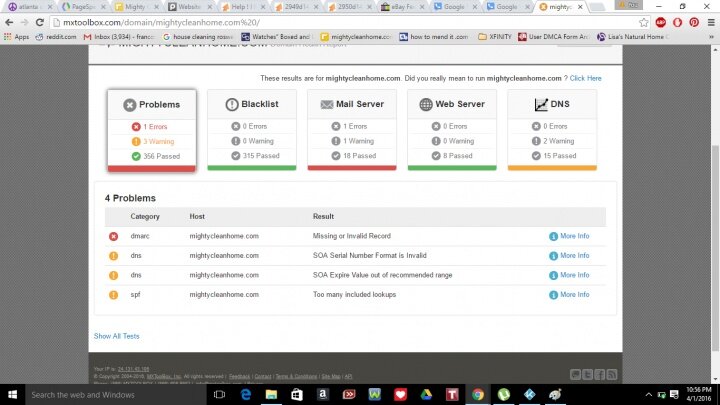The height and width of the screenshot is (405, 720).
Task: Switch to the 'Help !' browser tab
Action: click(242, 7)
